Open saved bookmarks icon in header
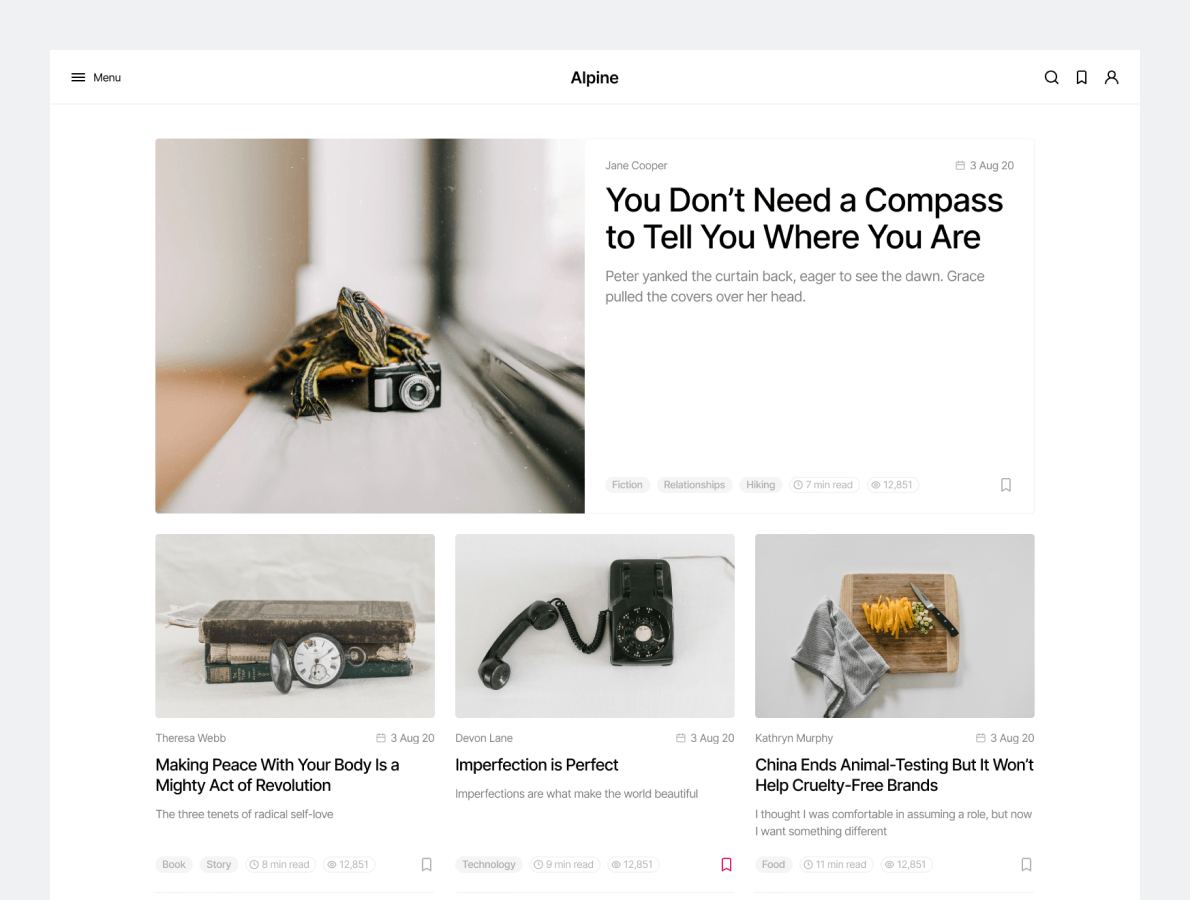The height and width of the screenshot is (900, 1190). (x=1081, y=77)
